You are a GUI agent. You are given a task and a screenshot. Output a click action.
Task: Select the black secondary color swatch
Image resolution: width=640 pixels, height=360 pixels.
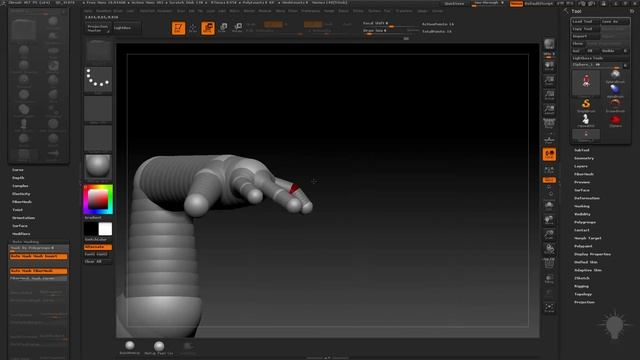coord(91,229)
